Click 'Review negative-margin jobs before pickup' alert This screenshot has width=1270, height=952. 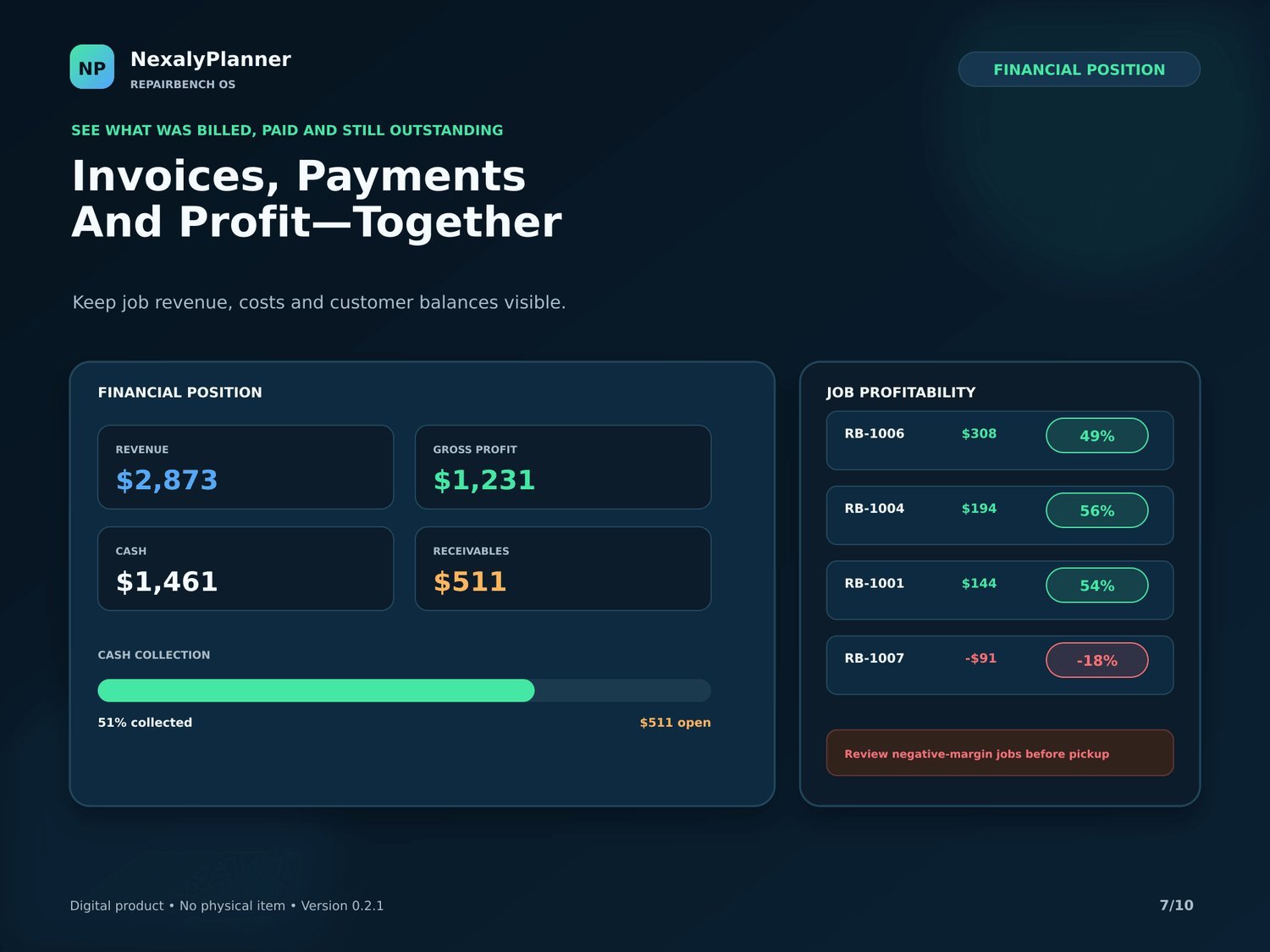pyautogui.click(x=1000, y=753)
